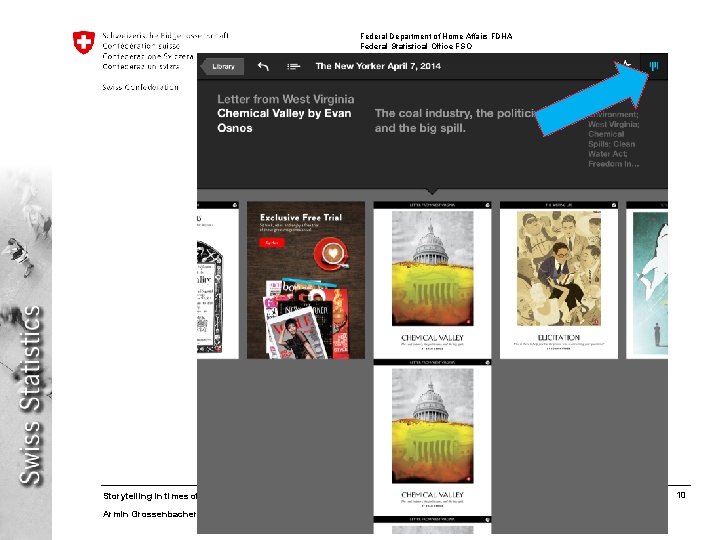The image size is (720, 540).
Task: Click the 'West Virginia; Chemical Spills' keyword list
Action: [613, 139]
